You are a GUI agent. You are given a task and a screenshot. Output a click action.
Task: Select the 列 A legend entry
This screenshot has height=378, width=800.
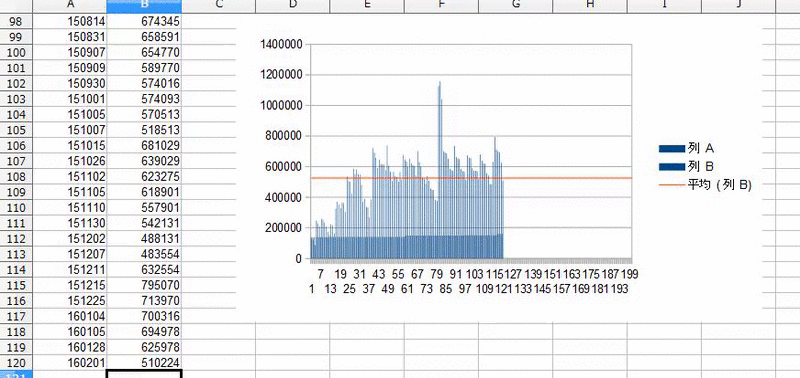point(686,148)
